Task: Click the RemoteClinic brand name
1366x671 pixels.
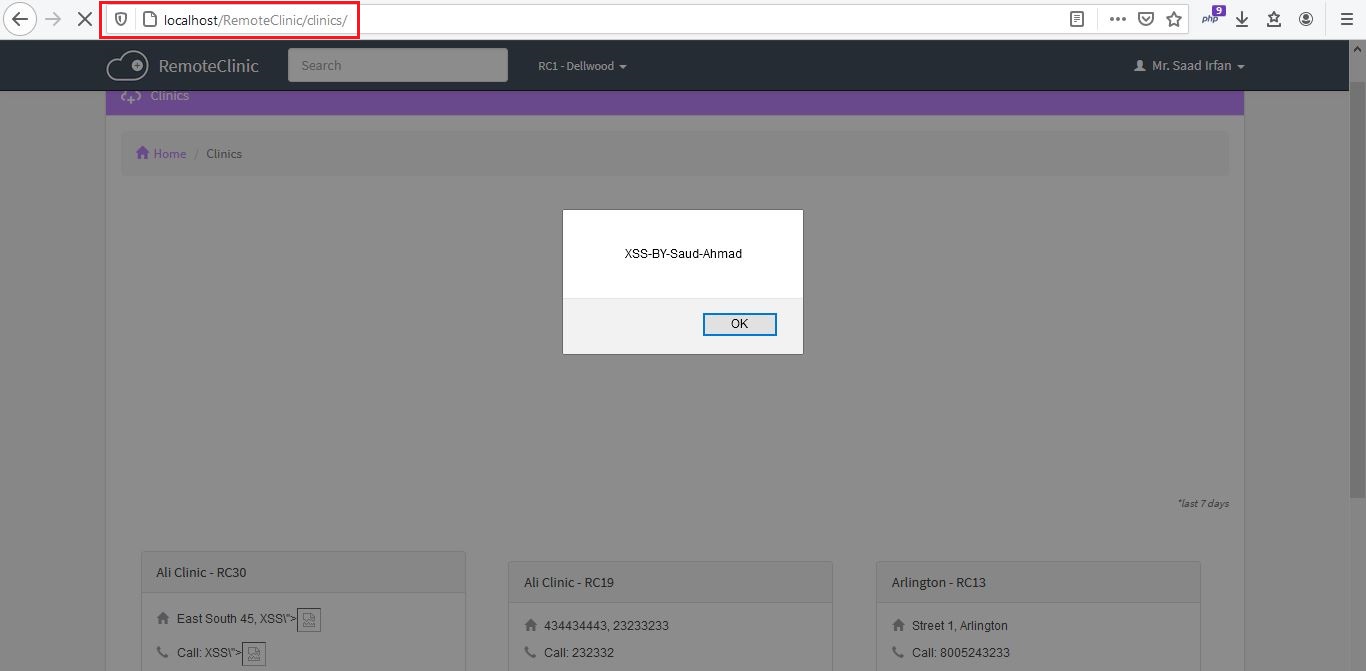Action: click(x=208, y=66)
